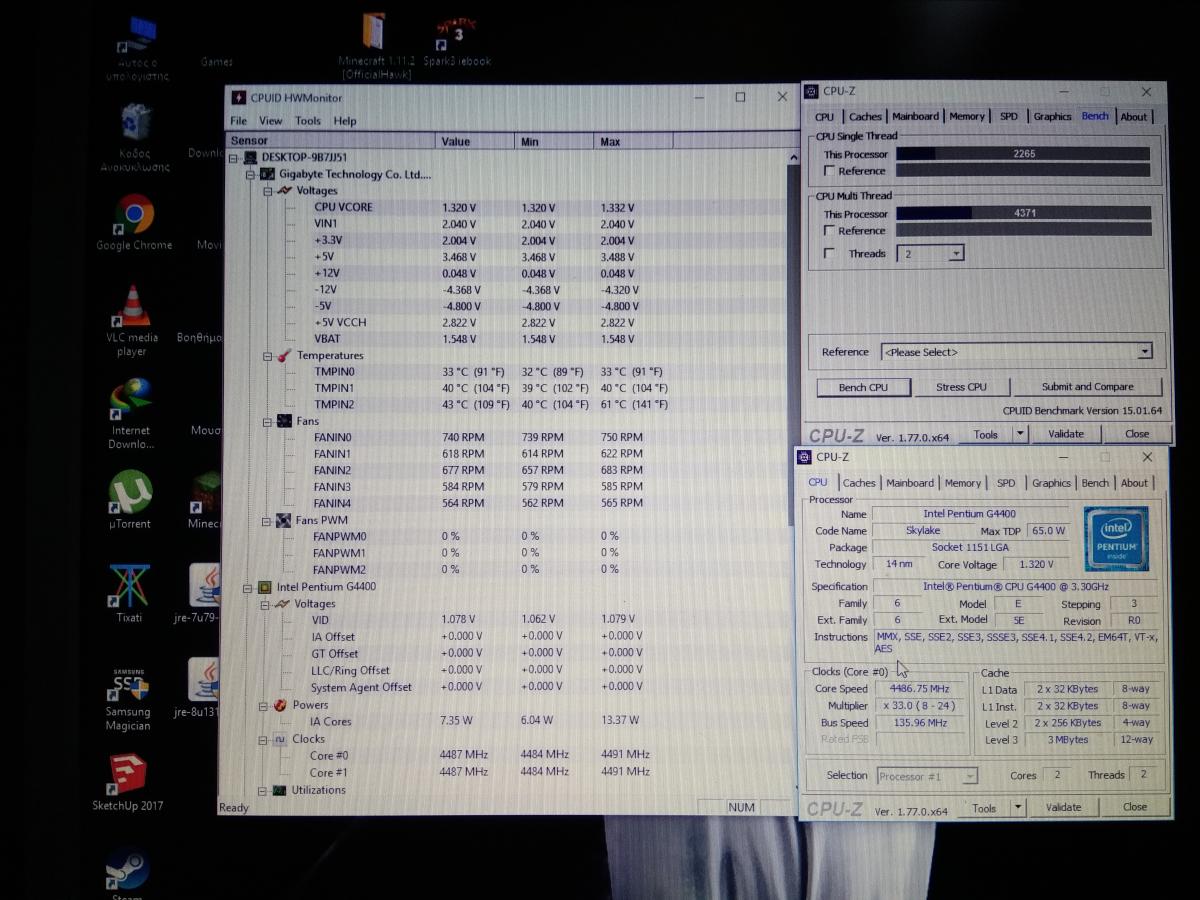Launch VLC media player shortcut
Screen dimensions: 1200x900
pos(131,307)
